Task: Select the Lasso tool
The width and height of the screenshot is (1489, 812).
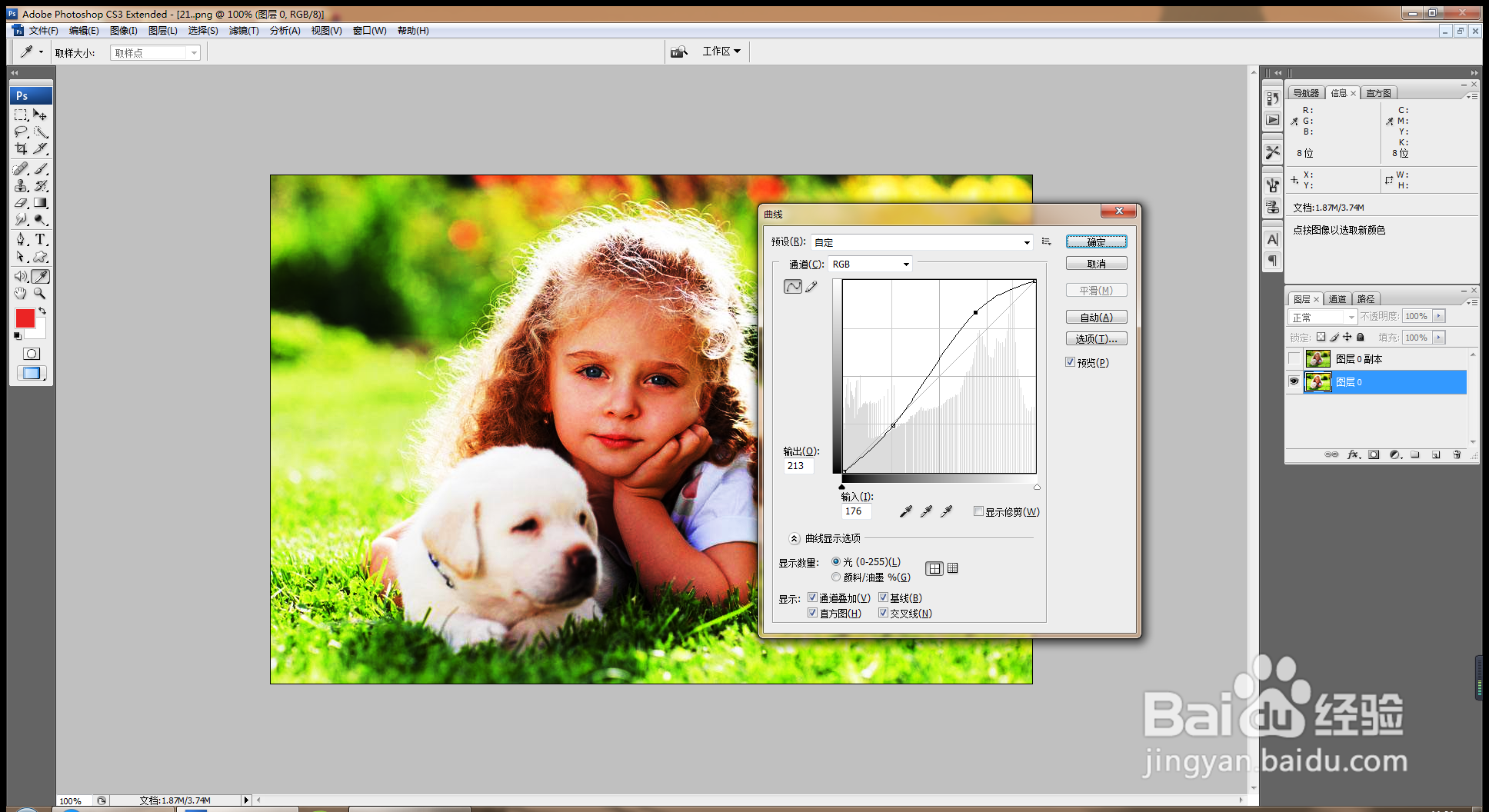Action: [x=21, y=131]
